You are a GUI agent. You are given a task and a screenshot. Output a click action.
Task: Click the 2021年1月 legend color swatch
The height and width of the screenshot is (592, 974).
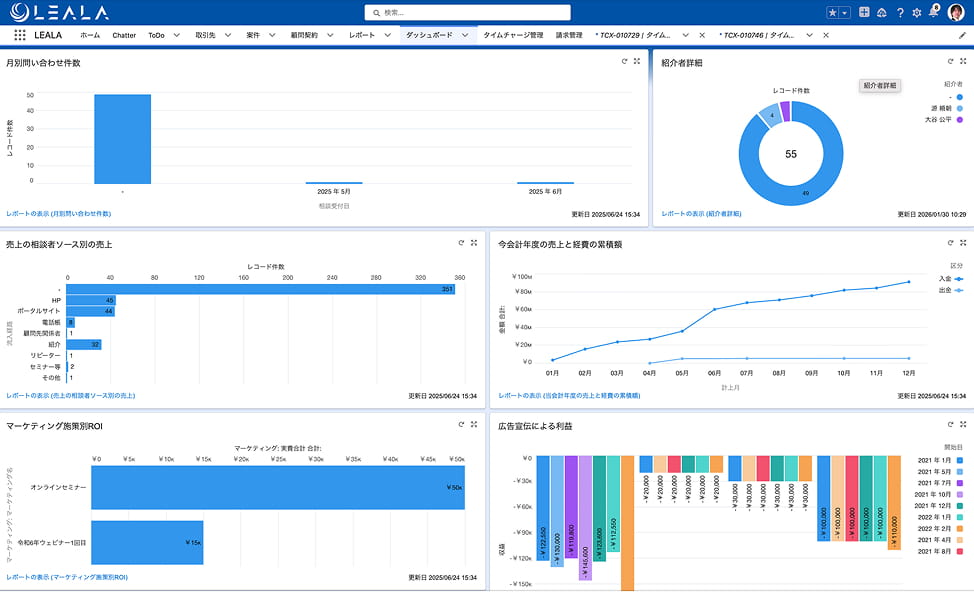pos(960,460)
